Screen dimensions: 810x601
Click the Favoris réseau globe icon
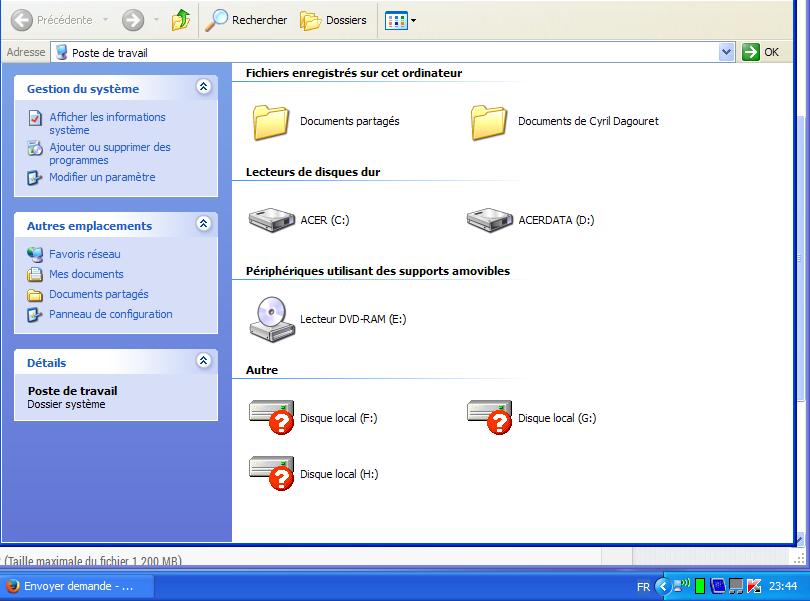point(35,254)
